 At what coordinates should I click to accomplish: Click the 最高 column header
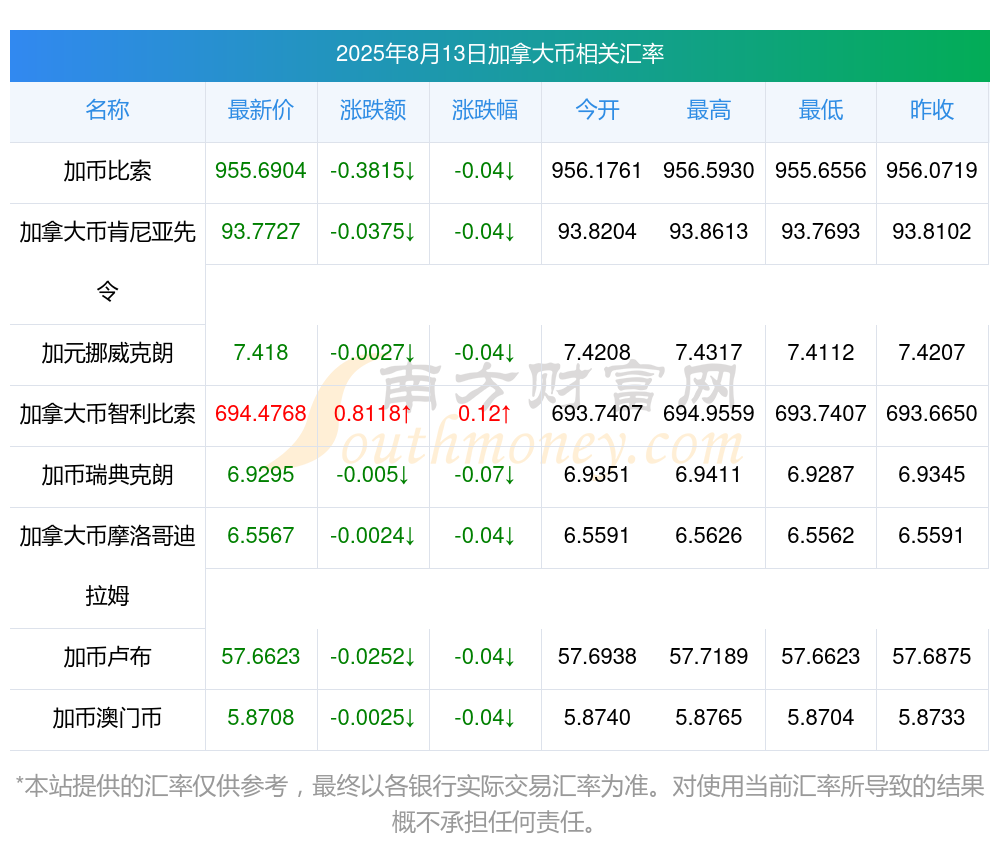[709, 110]
